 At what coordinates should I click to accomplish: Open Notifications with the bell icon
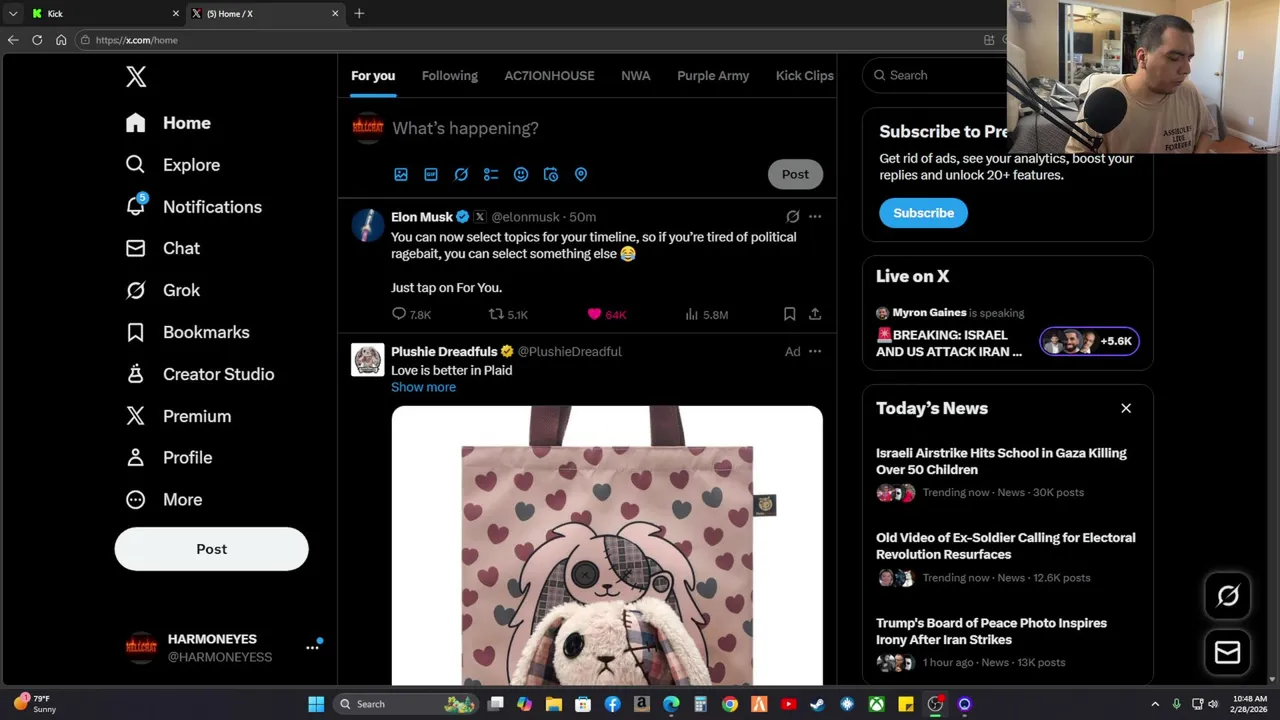pyautogui.click(x=193, y=207)
